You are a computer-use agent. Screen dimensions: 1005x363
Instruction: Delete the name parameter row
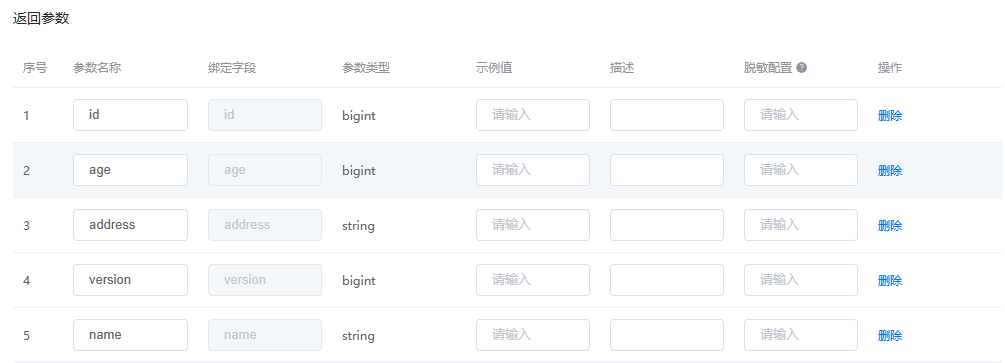[x=890, y=335]
